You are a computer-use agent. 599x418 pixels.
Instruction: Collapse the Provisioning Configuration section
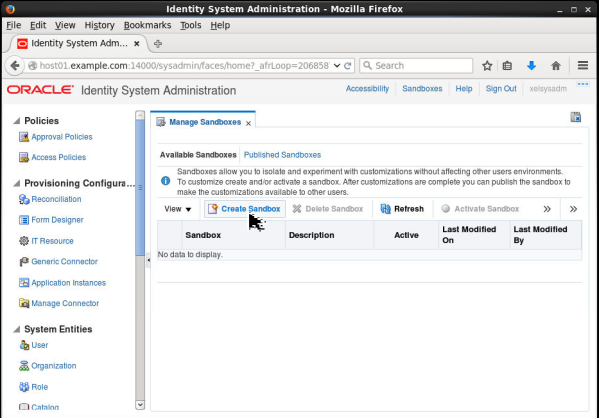[16, 183]
